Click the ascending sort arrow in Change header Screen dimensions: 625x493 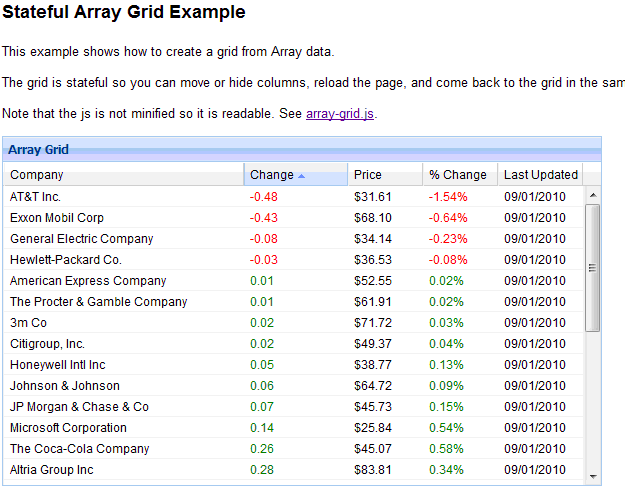pyautogui.click(x=301, y=176)
